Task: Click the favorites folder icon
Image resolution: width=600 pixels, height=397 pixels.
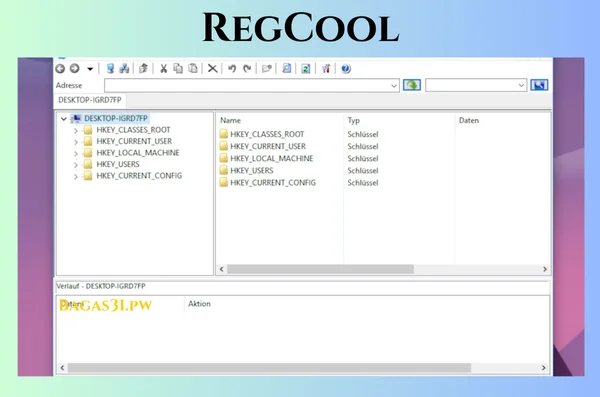Action: [267, 69]
